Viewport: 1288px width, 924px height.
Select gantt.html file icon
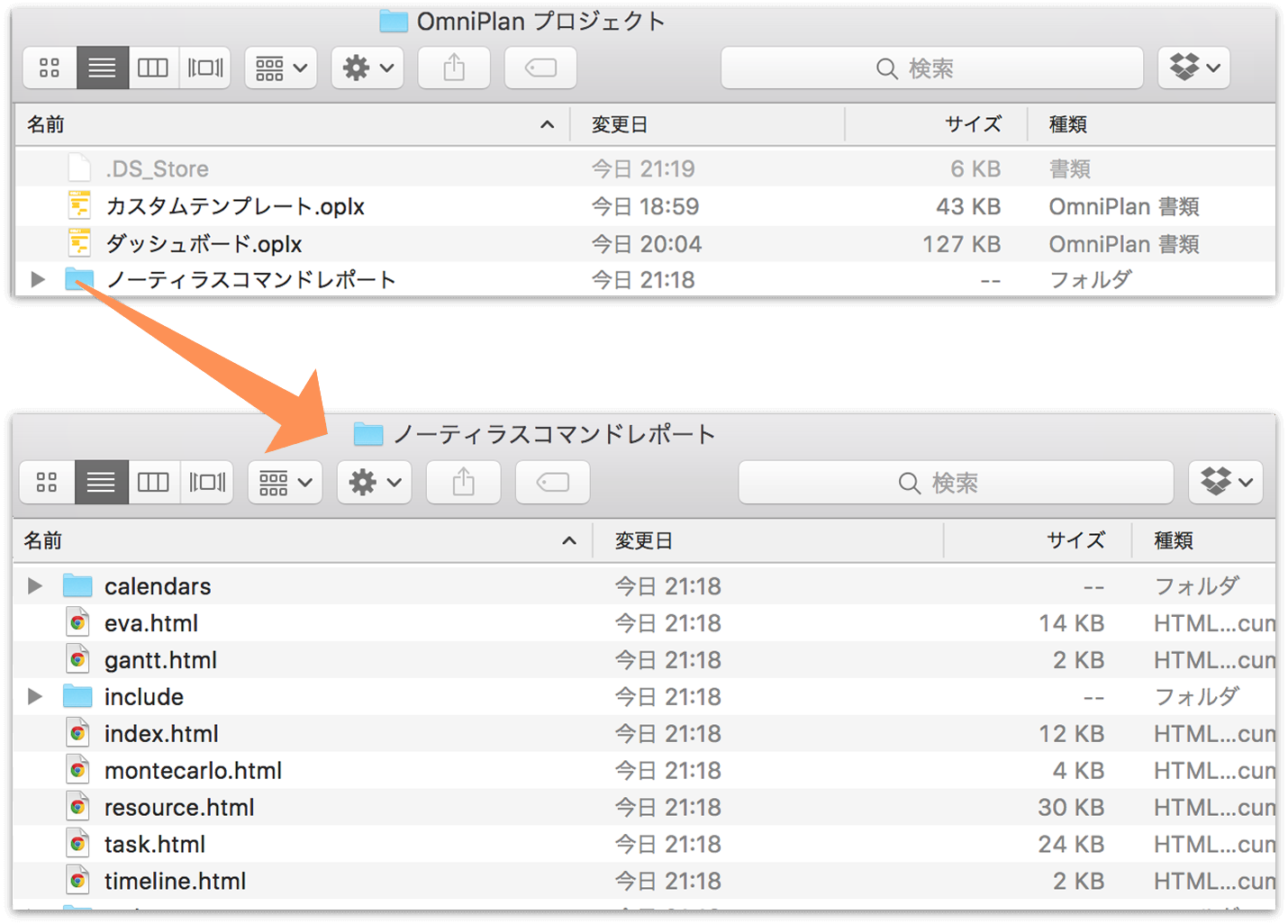click(x=78, y=660)
